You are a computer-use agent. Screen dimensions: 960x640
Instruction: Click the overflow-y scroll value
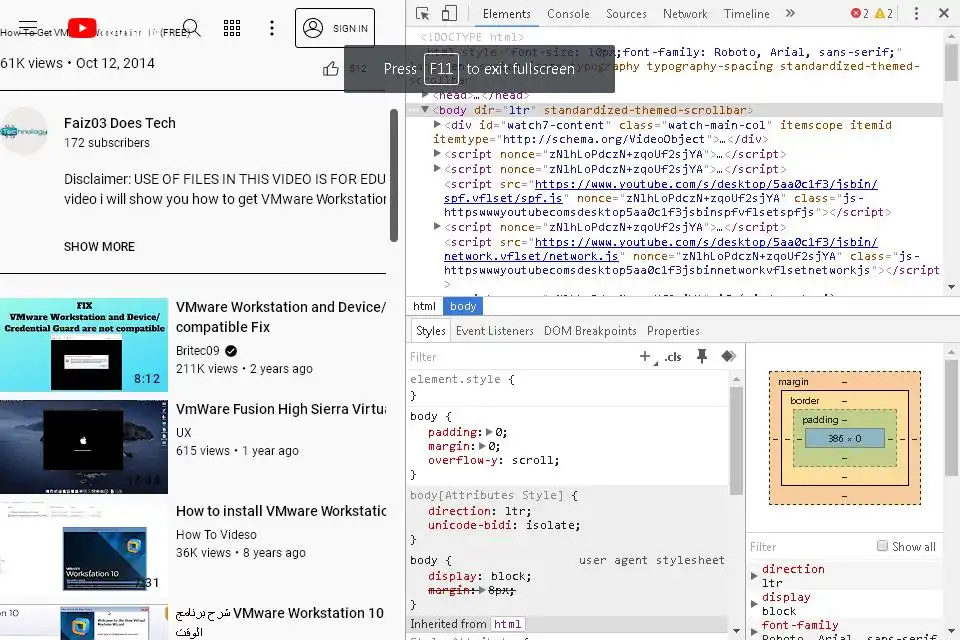533,460
